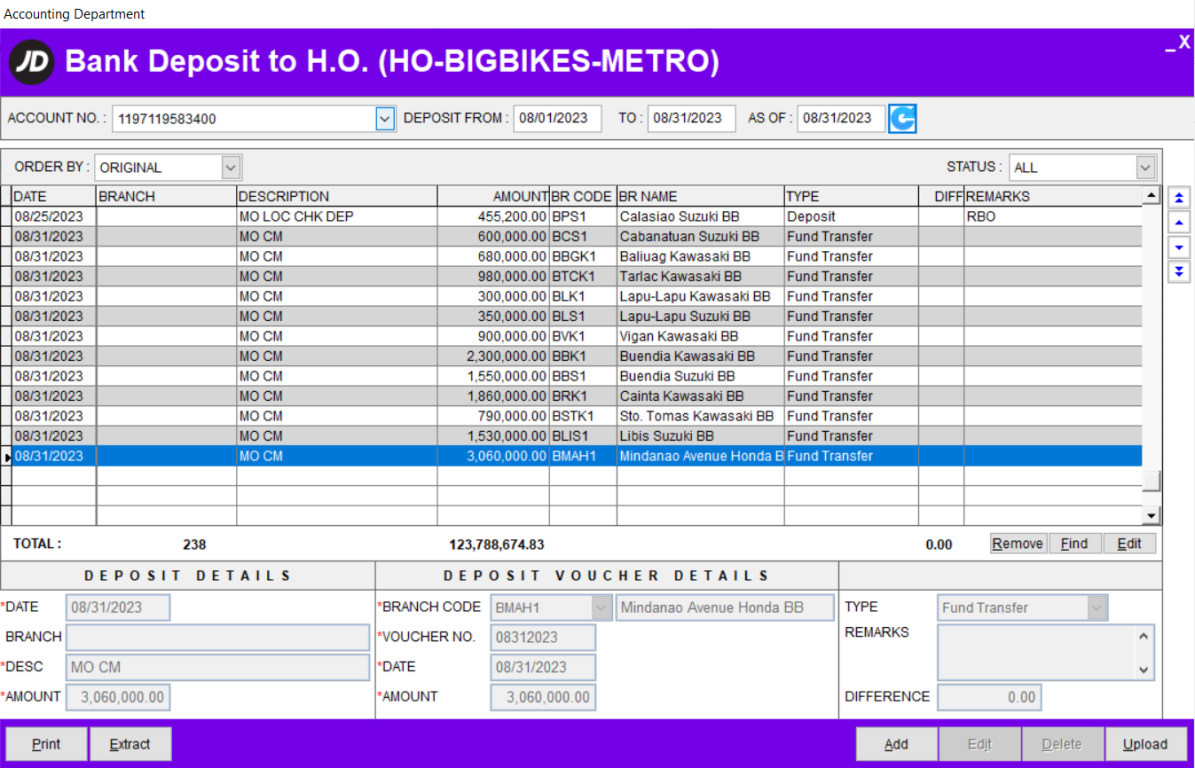
Task: Click the Upload button
Action: pos(1145,744)
